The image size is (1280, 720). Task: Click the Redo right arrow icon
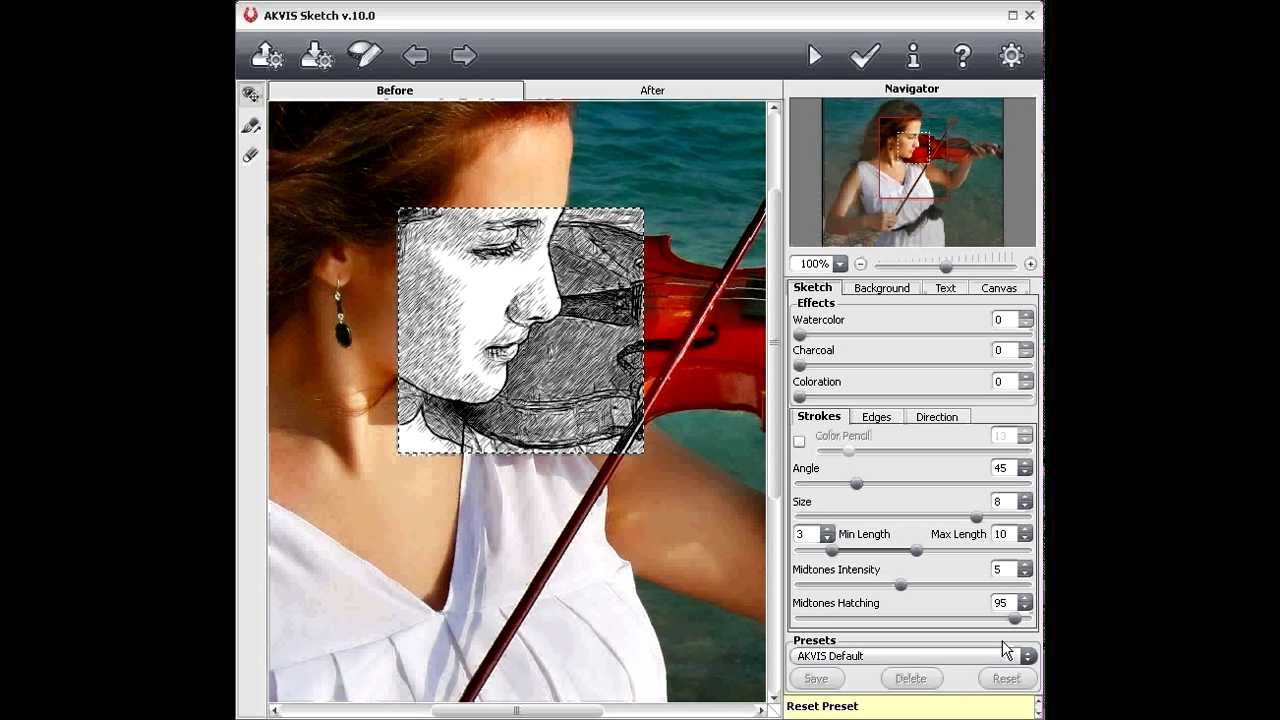464,55
